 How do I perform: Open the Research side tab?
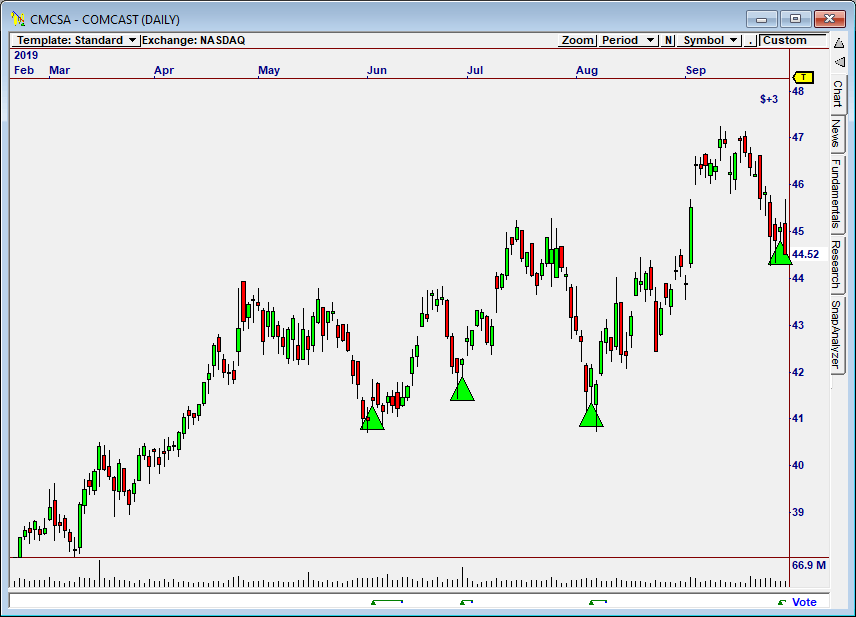(837, 264)
